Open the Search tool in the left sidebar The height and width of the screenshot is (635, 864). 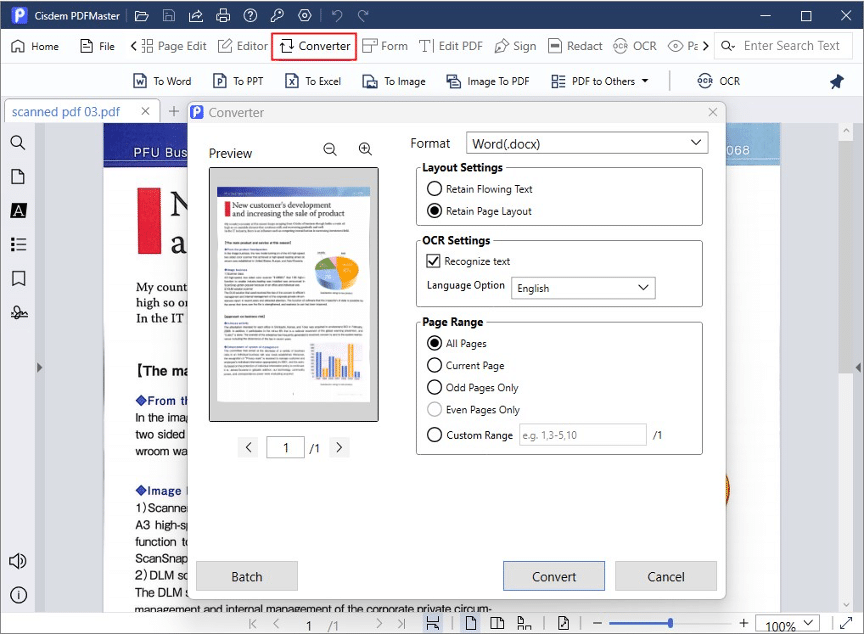tap(17, 142)
